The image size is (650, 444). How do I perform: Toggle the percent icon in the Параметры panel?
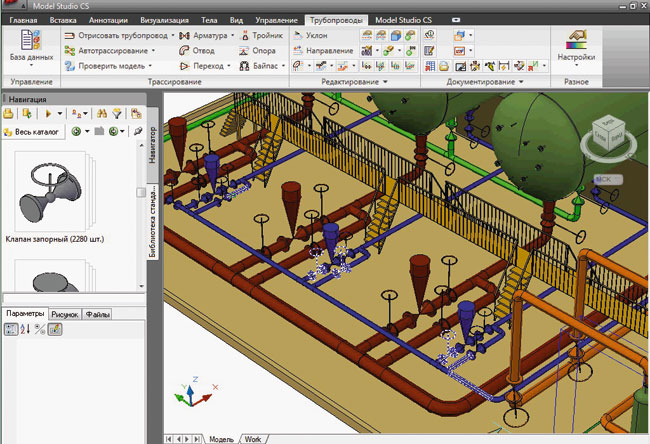pyautogui.click(x=41, y=330)
